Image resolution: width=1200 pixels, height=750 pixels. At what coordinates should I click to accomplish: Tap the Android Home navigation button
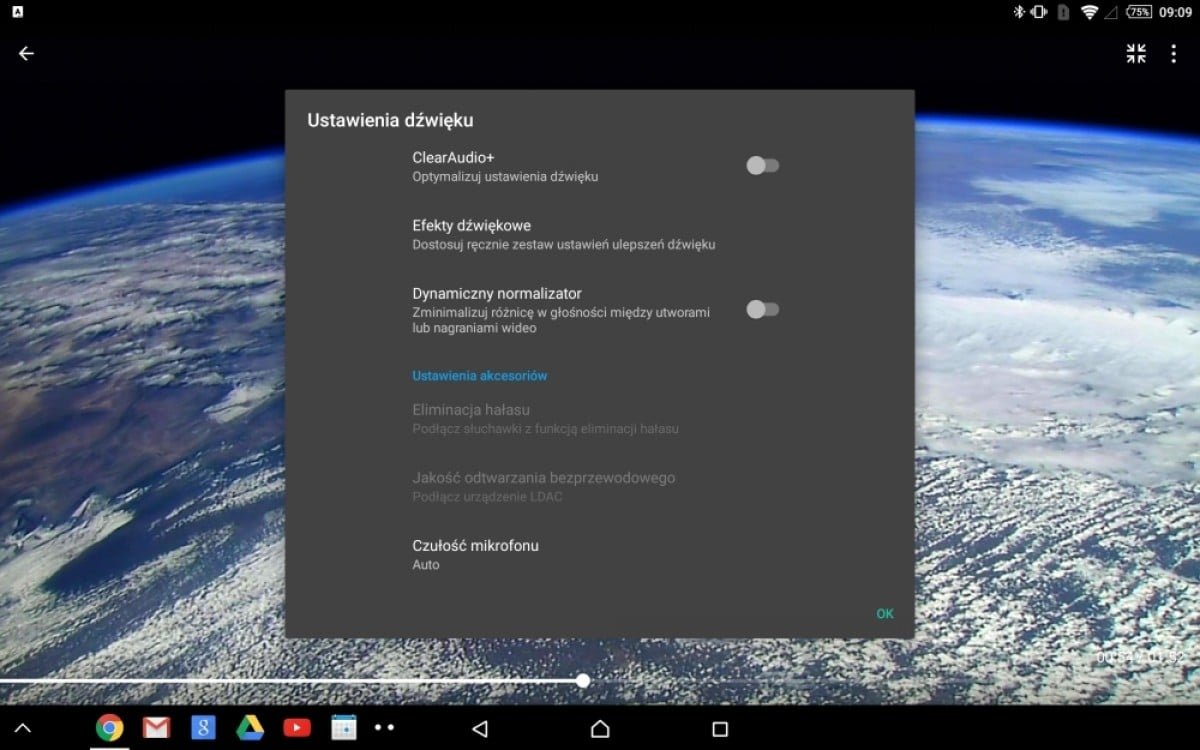600,729
